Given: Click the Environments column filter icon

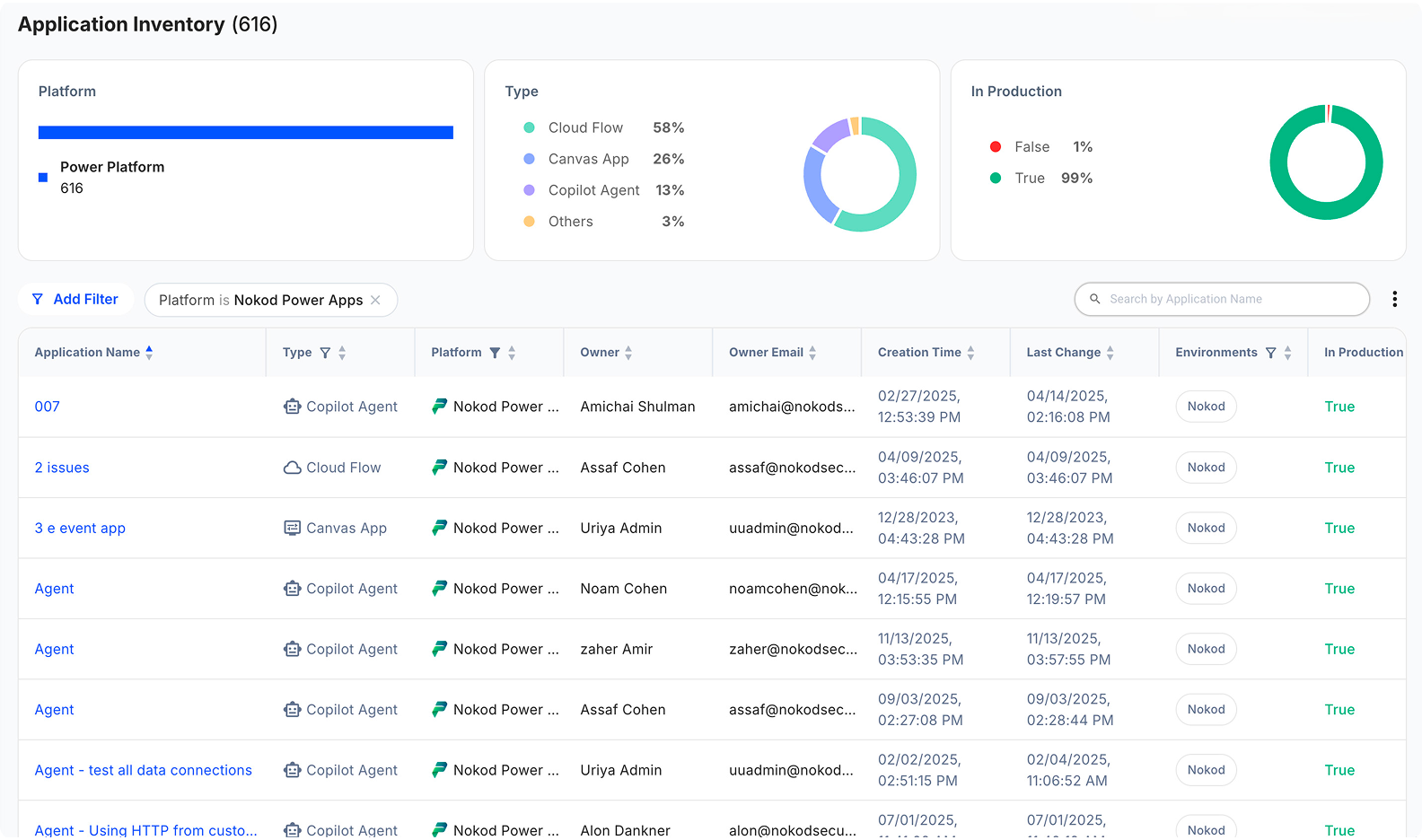Looking at the screenshot, I should tap(1270, 353).
